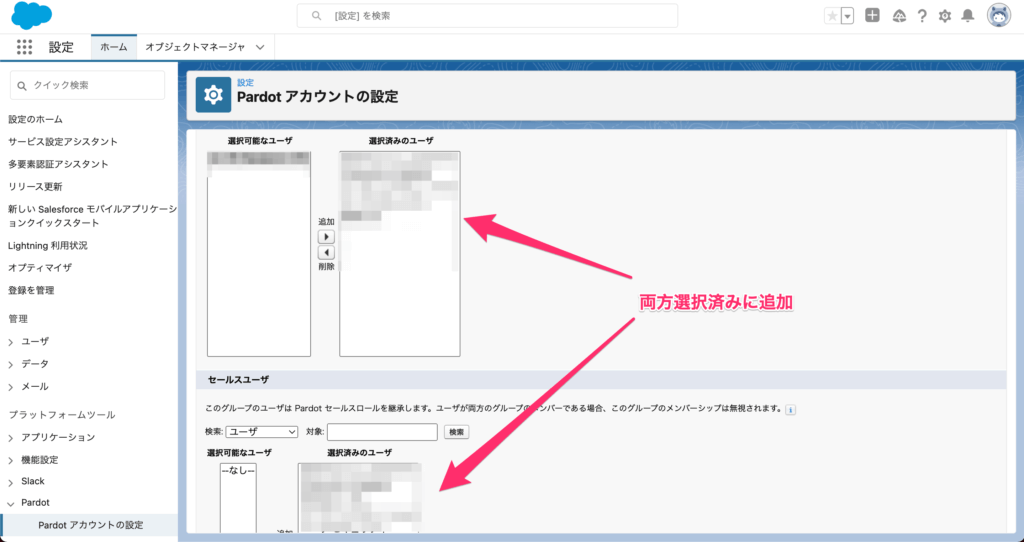The height and width of the screenshot is (542, 1024).
Task: Open the setup gear icon in header
Action: point(945,16)
